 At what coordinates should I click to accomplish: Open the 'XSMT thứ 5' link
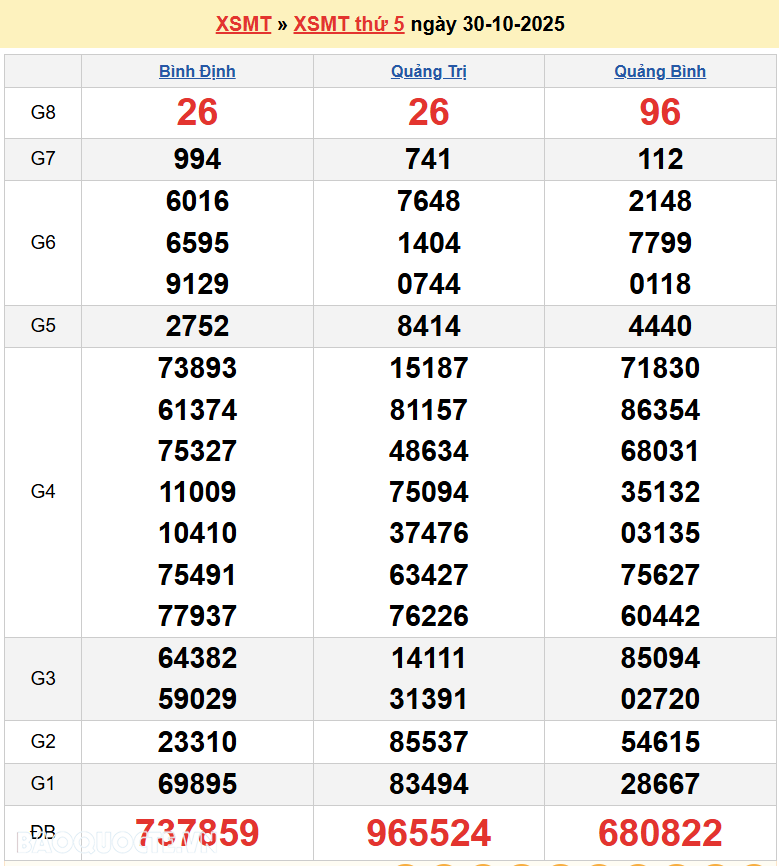349,24
